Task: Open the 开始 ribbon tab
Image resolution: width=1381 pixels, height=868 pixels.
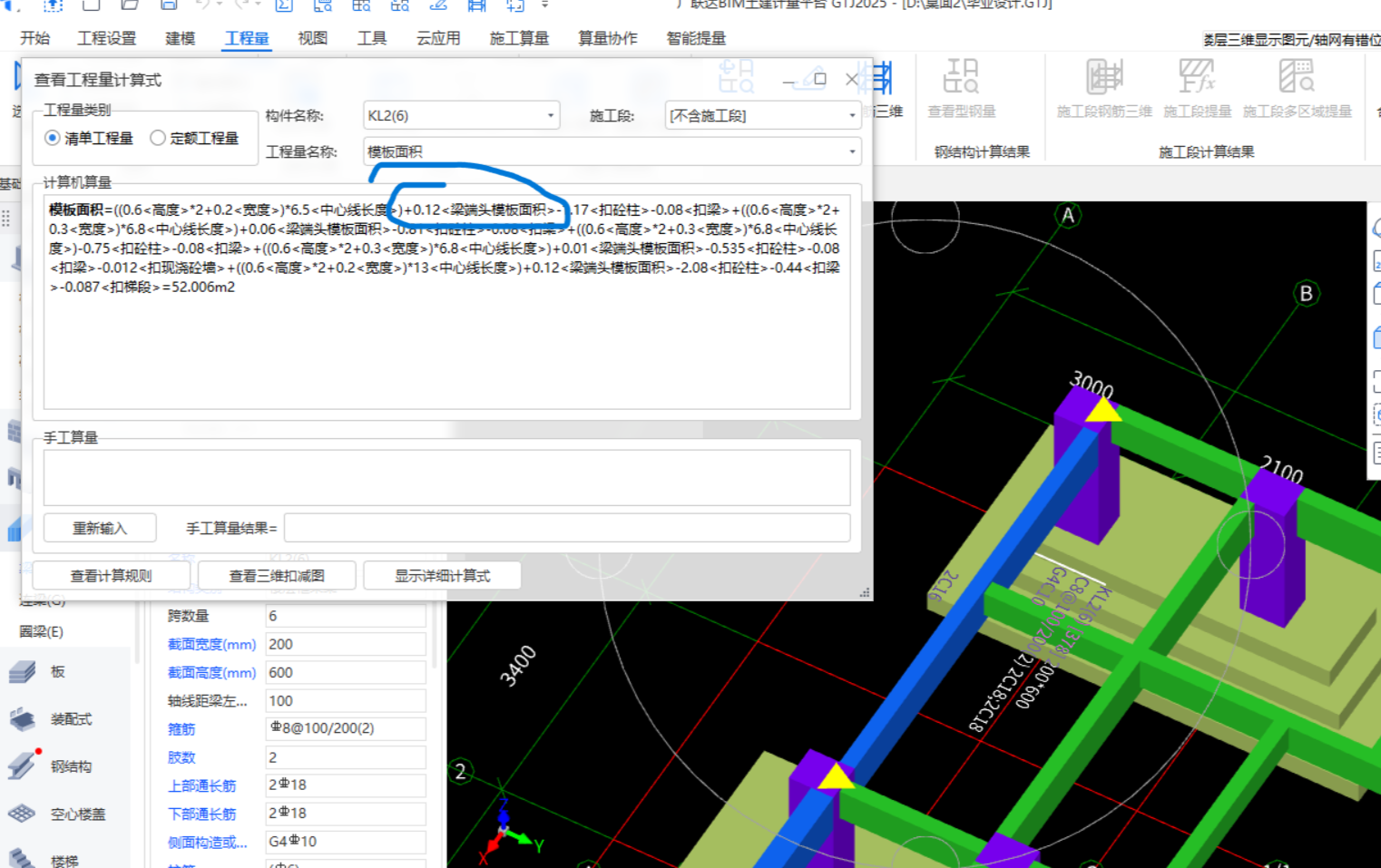Action: [34, 38]
